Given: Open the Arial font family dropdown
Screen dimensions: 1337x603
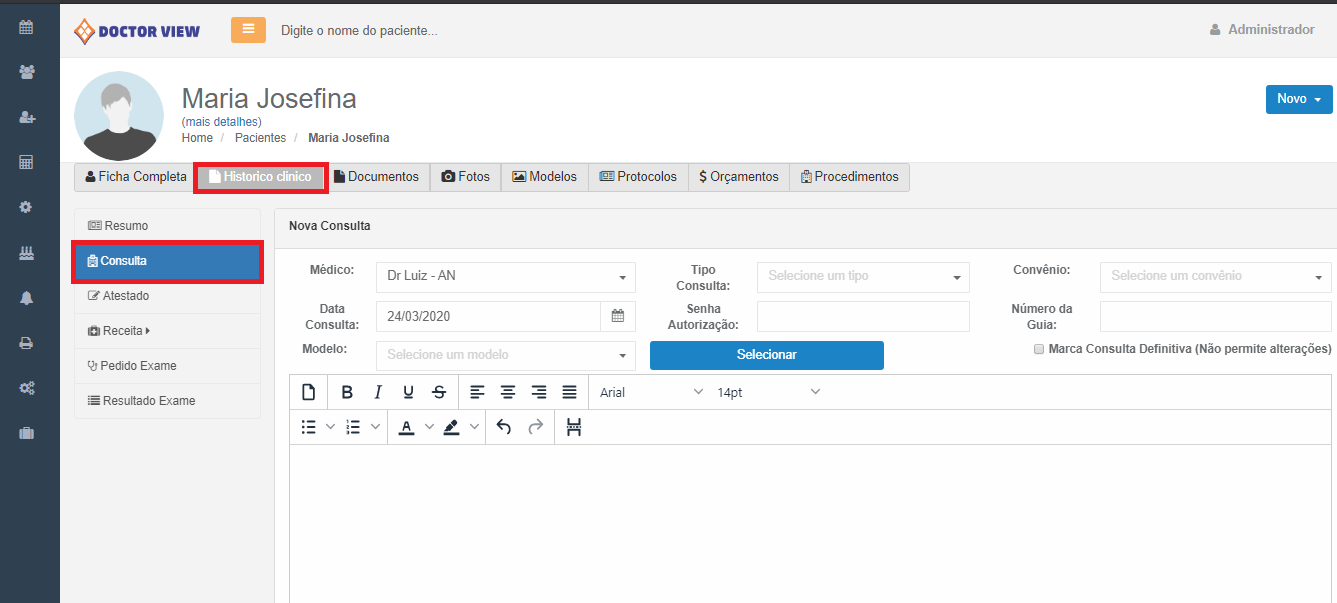Looking at the screenshot, I should tap(651, 392).
